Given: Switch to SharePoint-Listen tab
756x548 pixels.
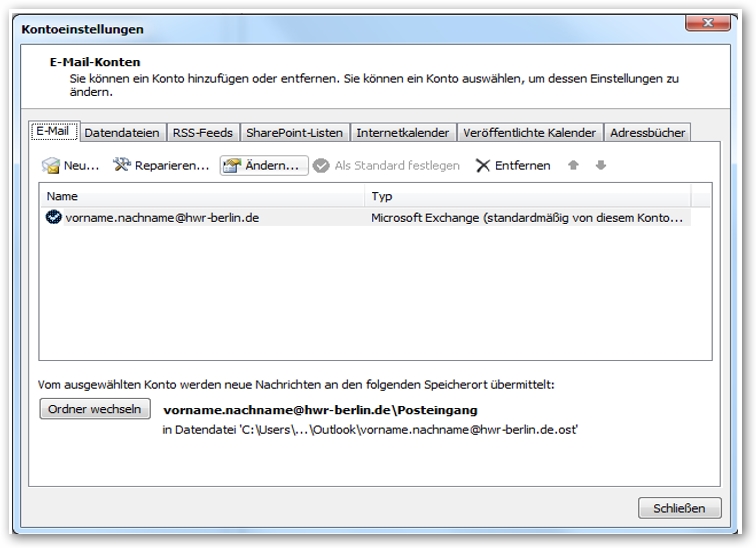Looking at the screenshot, I should pyautogui.click(x=295, y=133).
